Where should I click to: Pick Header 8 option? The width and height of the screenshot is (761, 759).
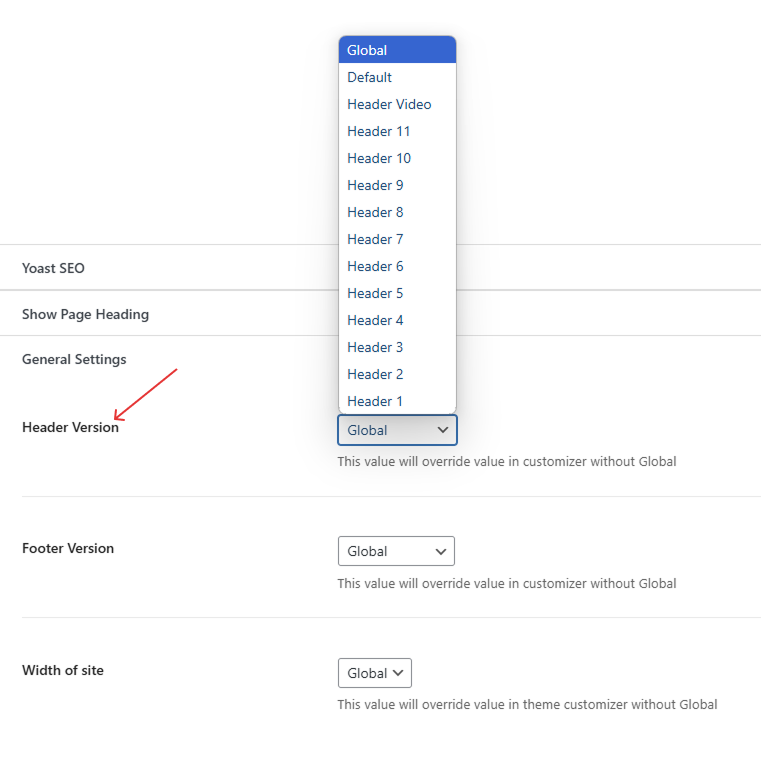[x=396, y=212]
